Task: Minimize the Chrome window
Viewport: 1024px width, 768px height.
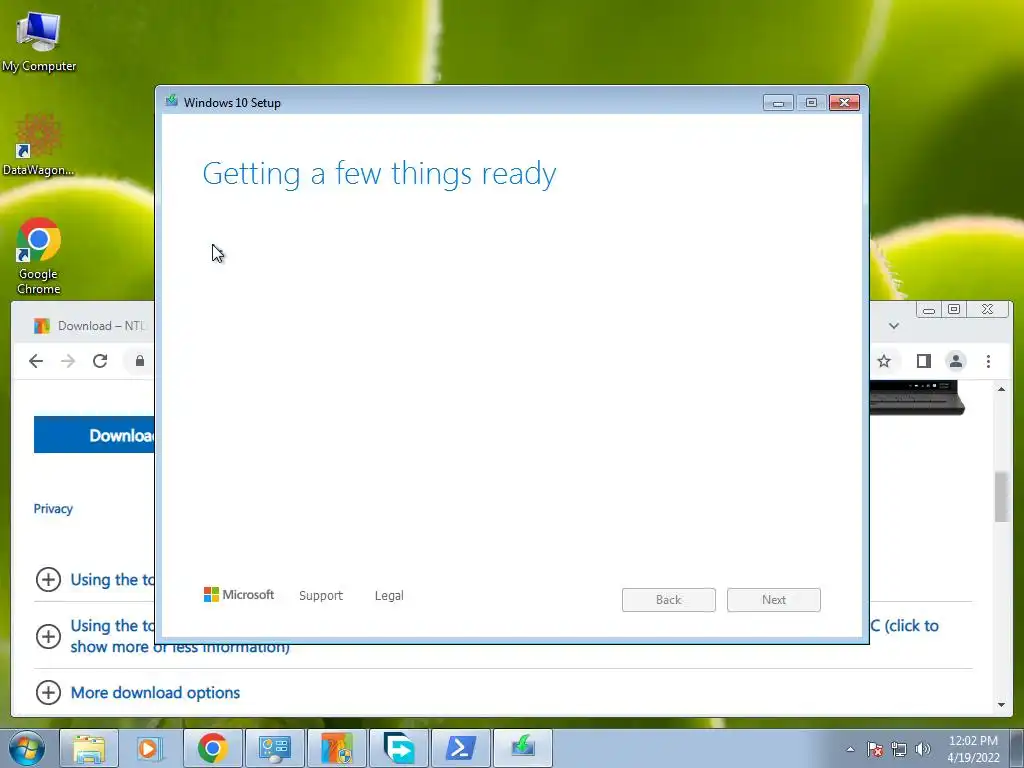Action: (929, 310)
